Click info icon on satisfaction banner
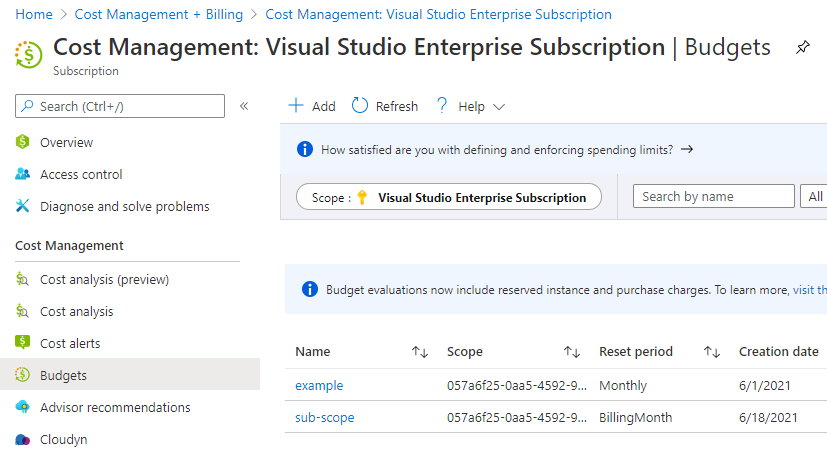Viewport: 827px width, 454px height. coord(305,150)
